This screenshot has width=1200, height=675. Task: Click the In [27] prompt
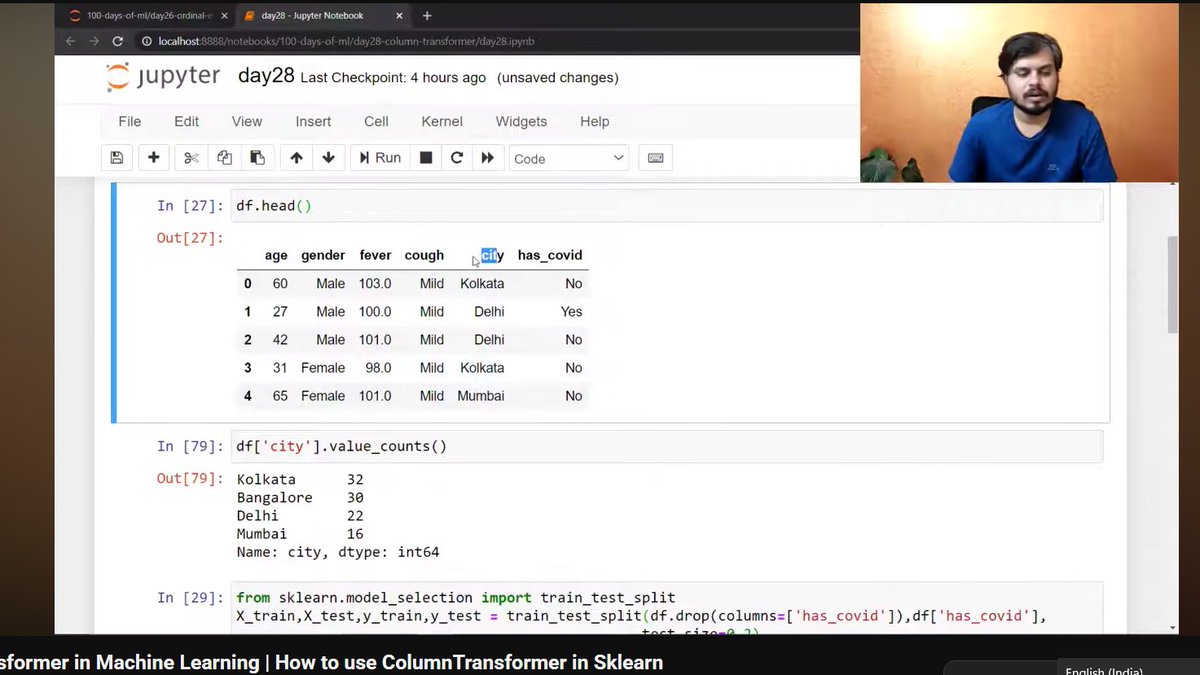tap(190, 206)
